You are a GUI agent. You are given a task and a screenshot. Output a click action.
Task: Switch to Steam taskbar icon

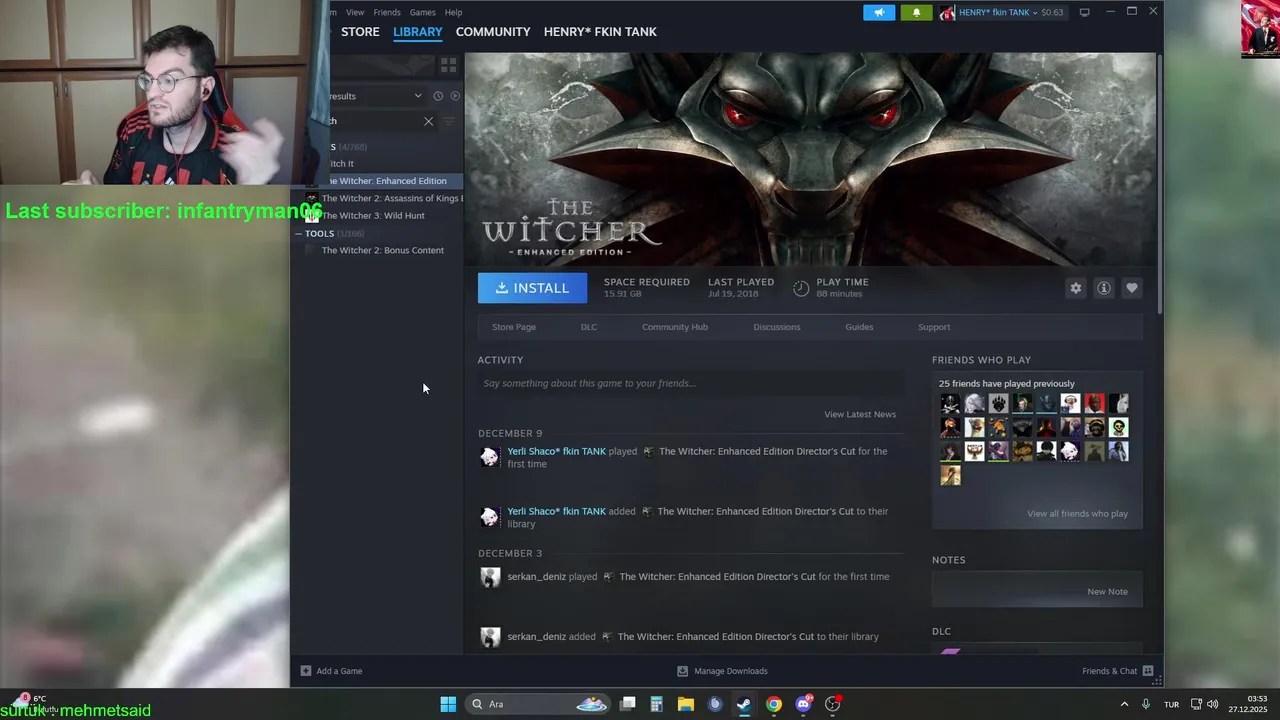tap(744, 704)
